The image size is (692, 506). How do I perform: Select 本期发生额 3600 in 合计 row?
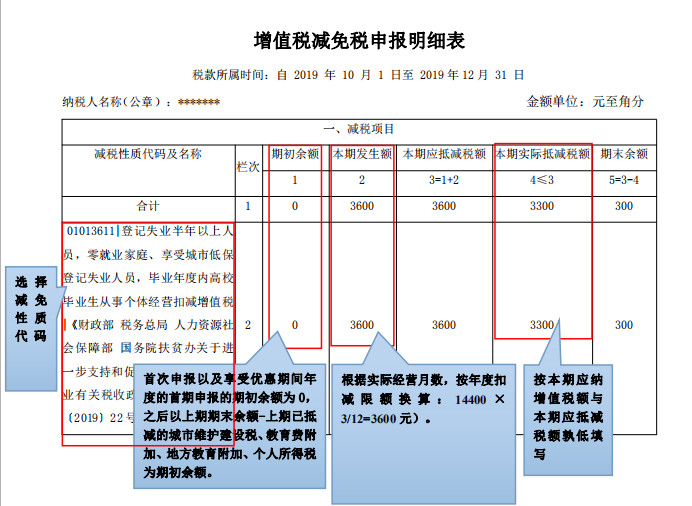pos(362,206)
